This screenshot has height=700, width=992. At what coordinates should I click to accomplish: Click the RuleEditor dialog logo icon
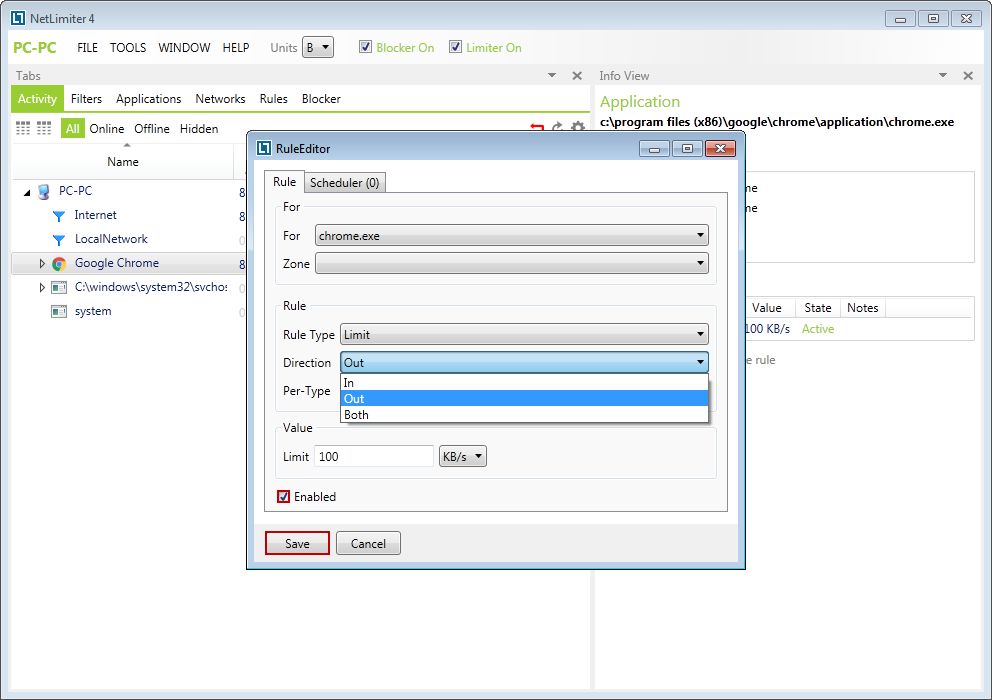click(x=264, y=148)
